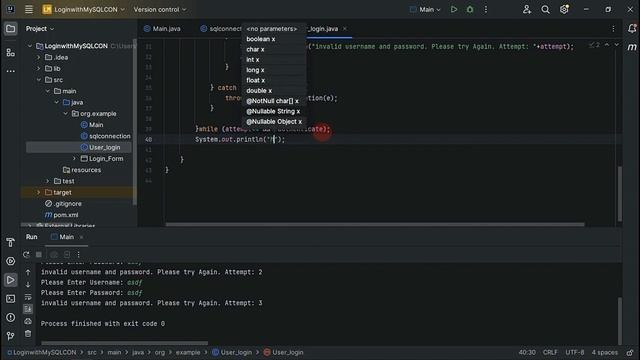
Task: Debug the Main configuration
Action: click(x=470, y=9)
